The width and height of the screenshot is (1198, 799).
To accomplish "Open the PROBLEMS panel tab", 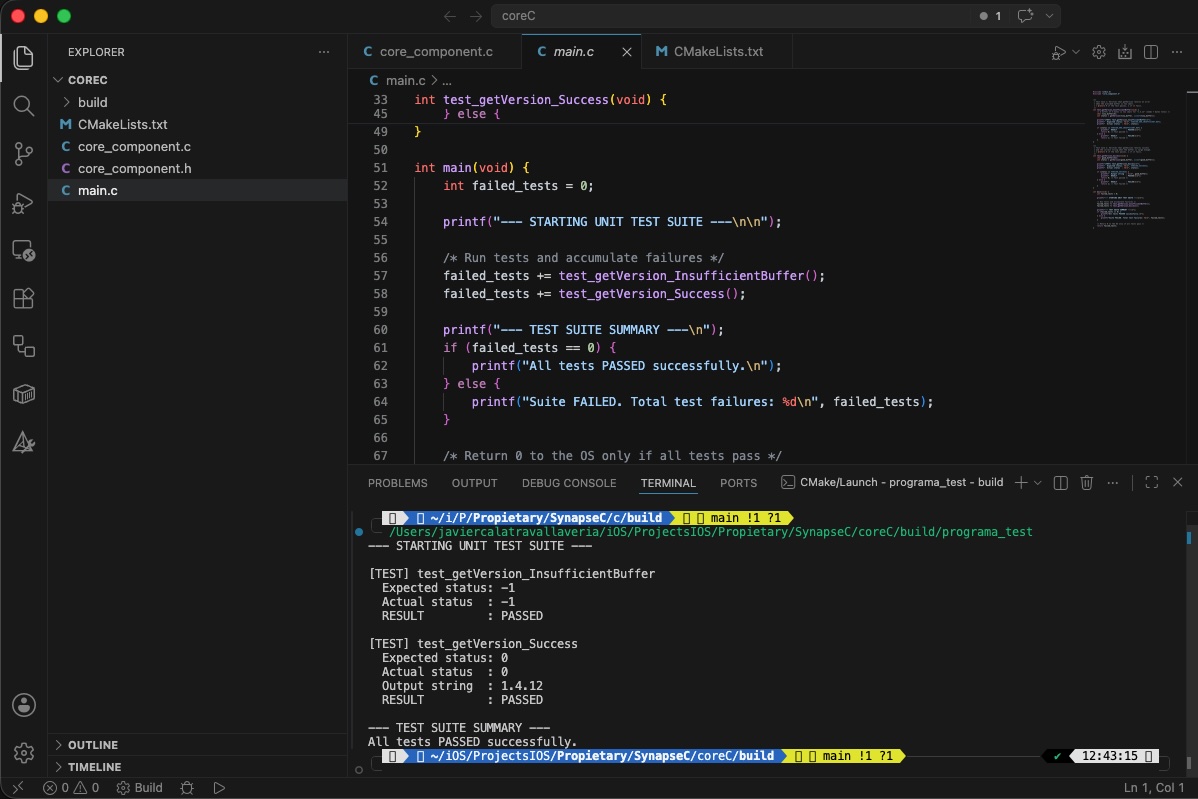I will coord(397,483).
